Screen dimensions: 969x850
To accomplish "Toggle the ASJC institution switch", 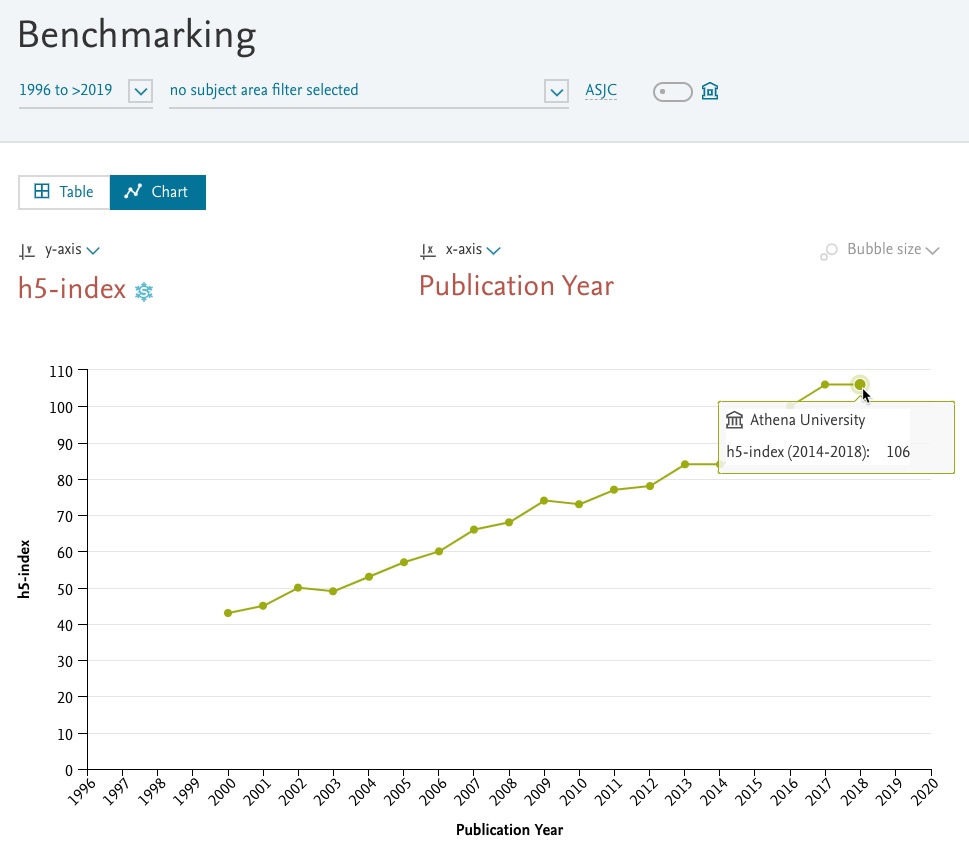I will [x=672, y=92].
